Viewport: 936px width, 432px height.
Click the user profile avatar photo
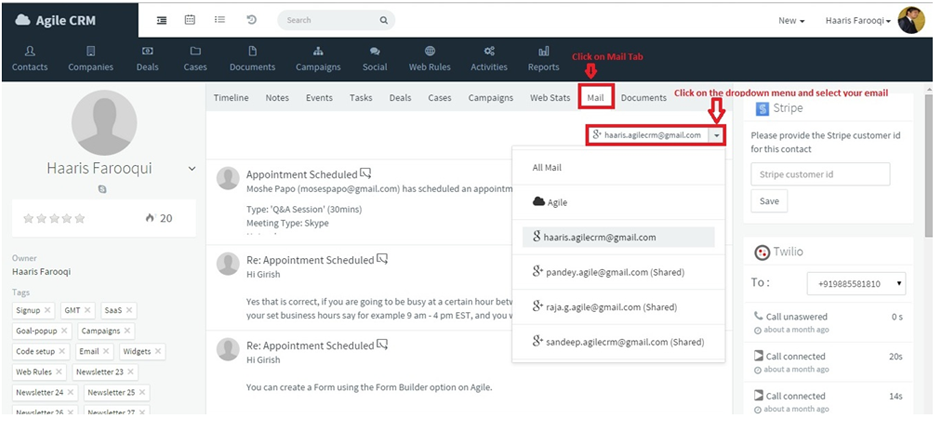pos(911,20)
